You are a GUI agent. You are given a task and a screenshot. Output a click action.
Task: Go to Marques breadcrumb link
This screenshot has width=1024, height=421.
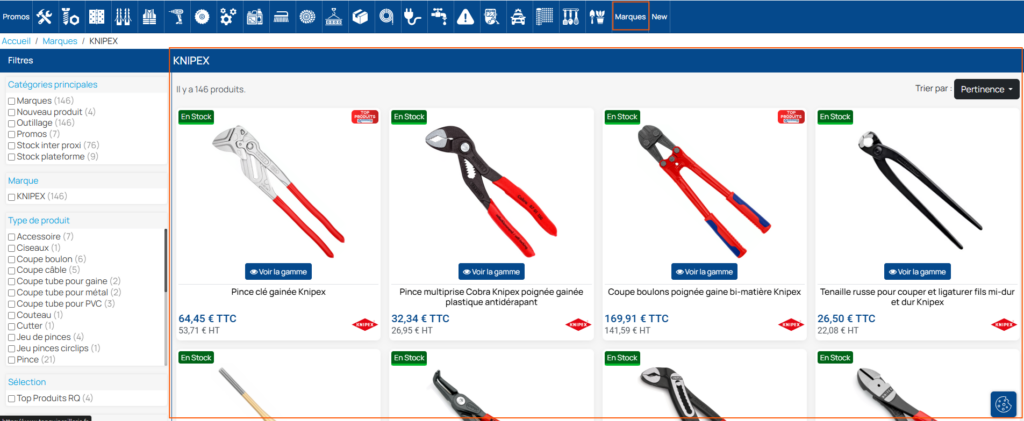point(60,41)
